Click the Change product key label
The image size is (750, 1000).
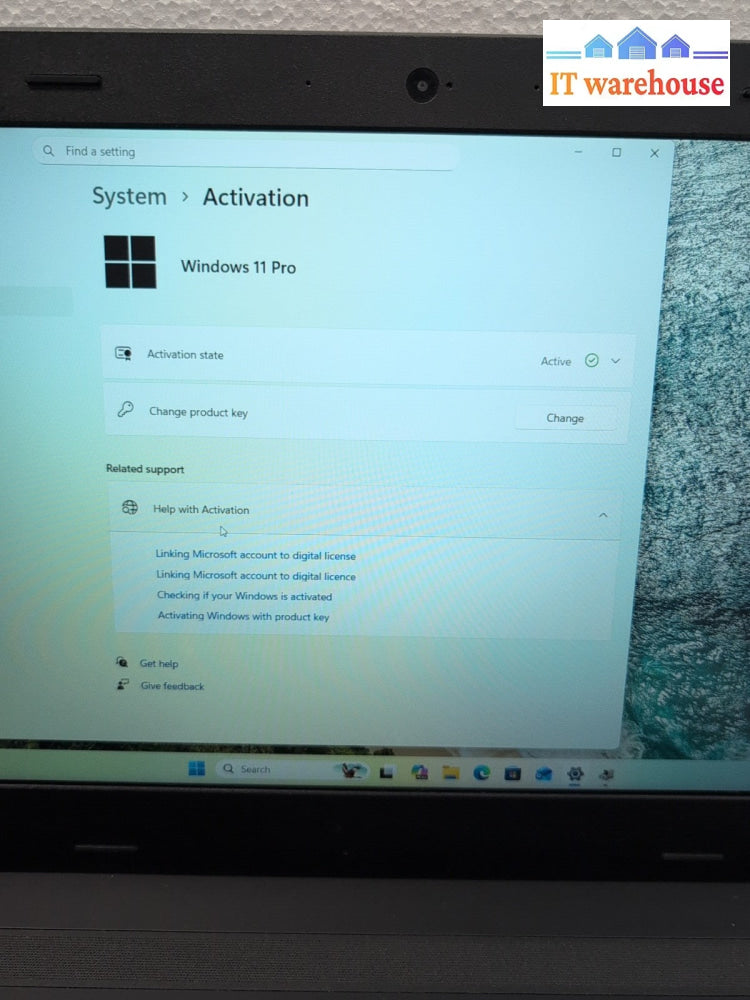198,412
